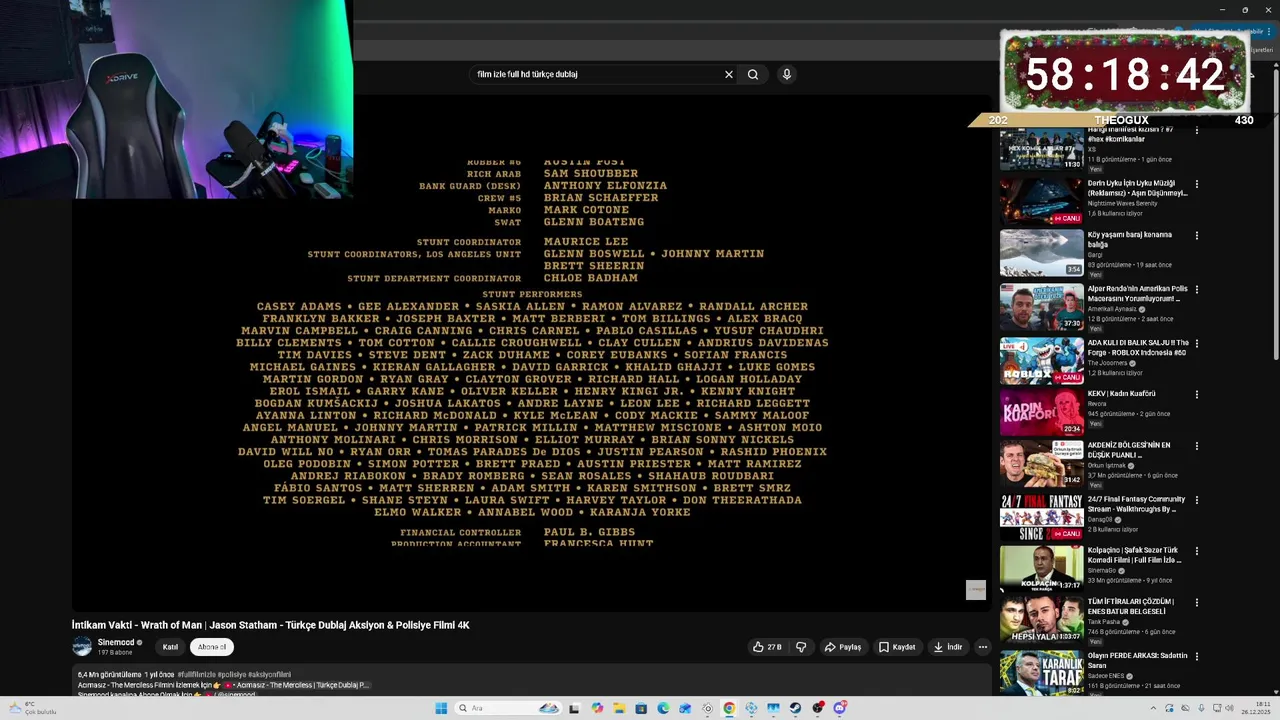This screenshot has height=720, width=1280.
Task: Open Kolpaçino film thumbnail
Action: [1041, 568]
